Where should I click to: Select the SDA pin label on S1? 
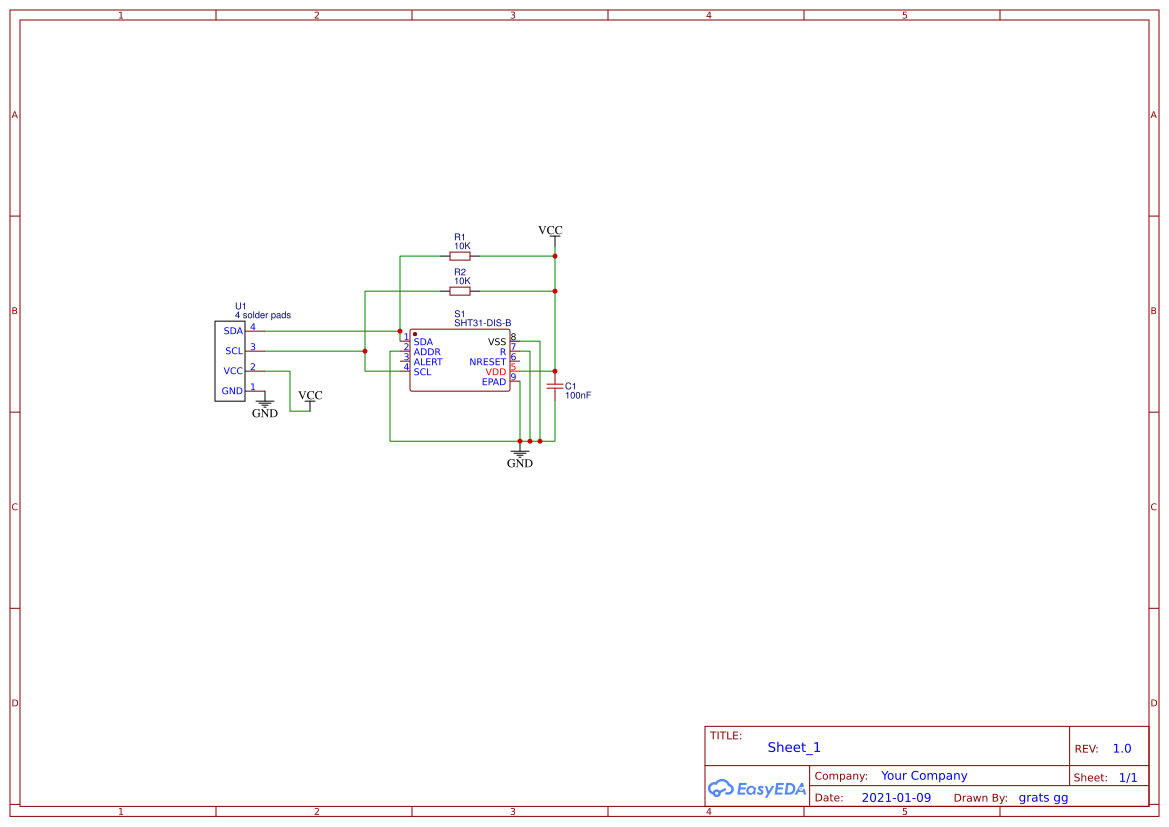coord(424,340)
